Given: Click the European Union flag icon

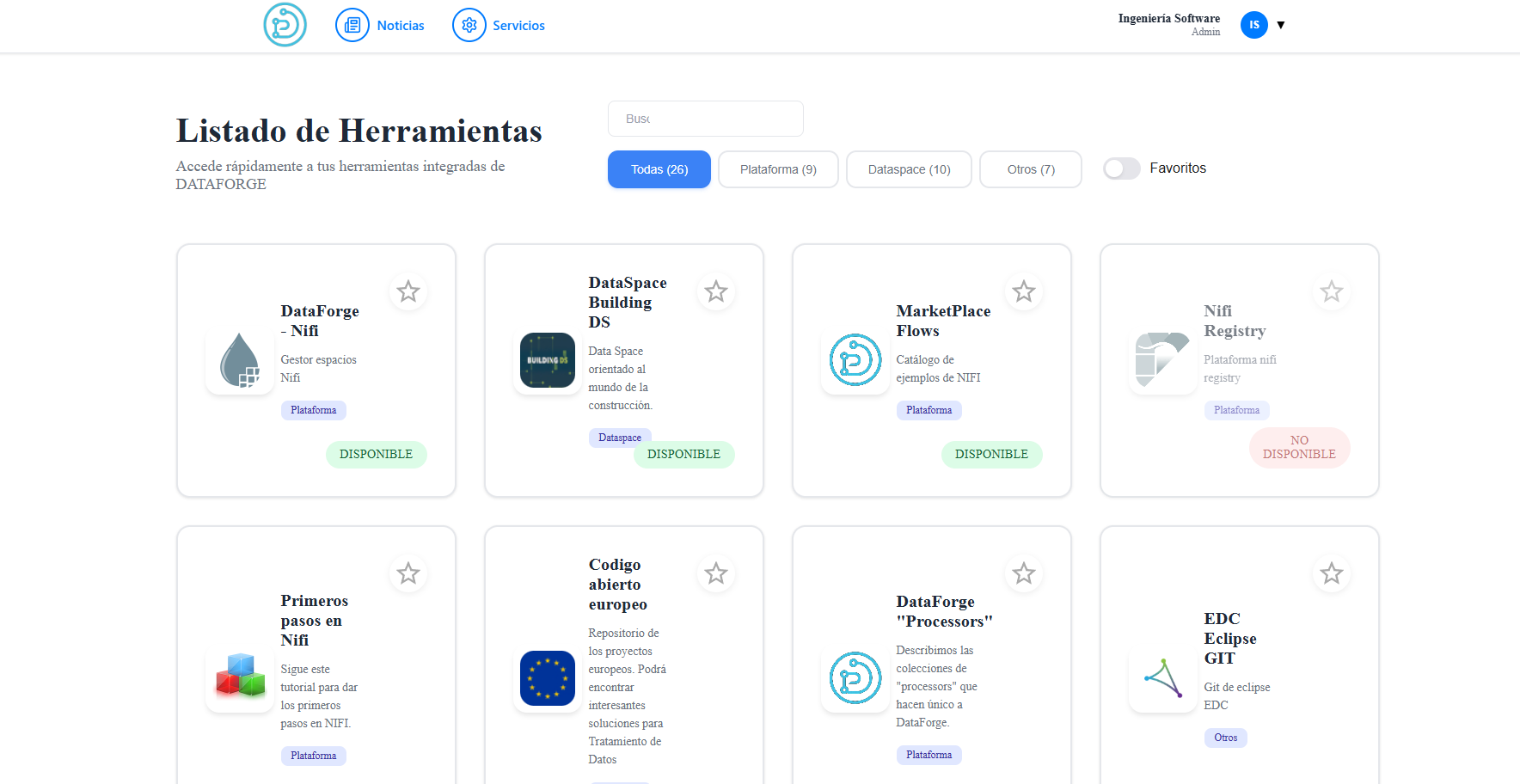Looking at the screenshot, I should (548, 678).
